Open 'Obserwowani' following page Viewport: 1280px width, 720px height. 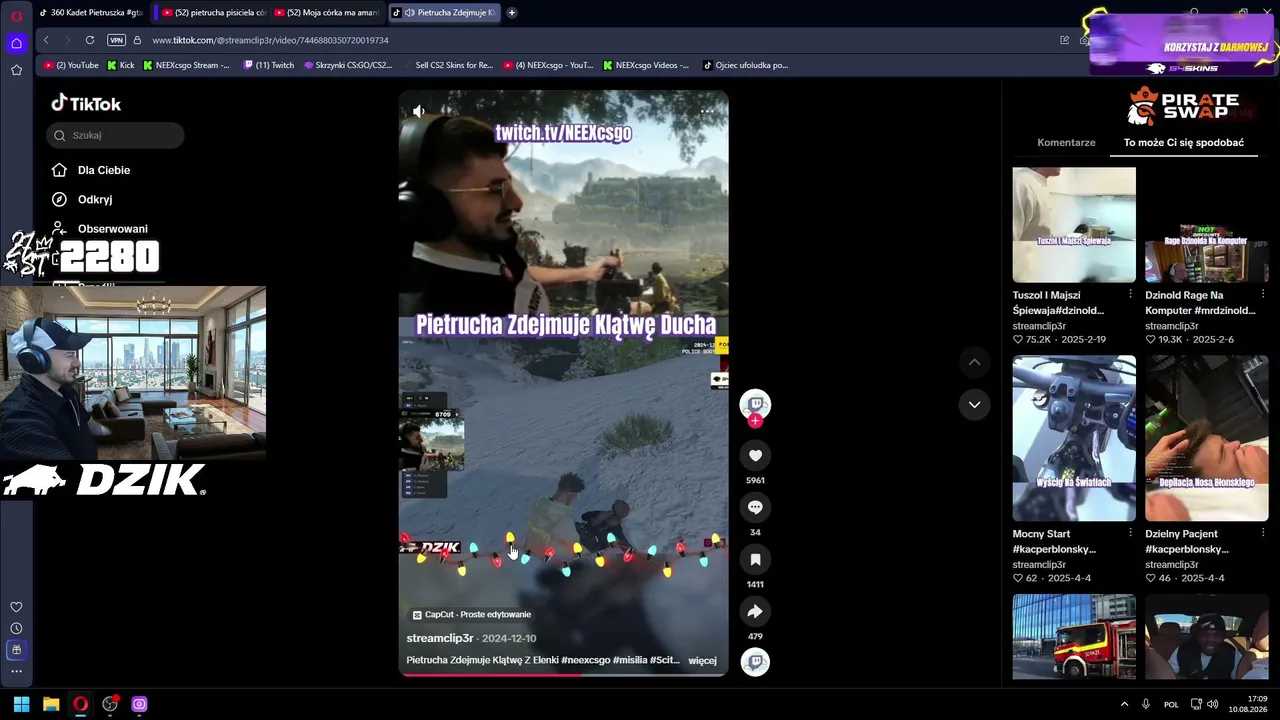(x=100, y=228)
